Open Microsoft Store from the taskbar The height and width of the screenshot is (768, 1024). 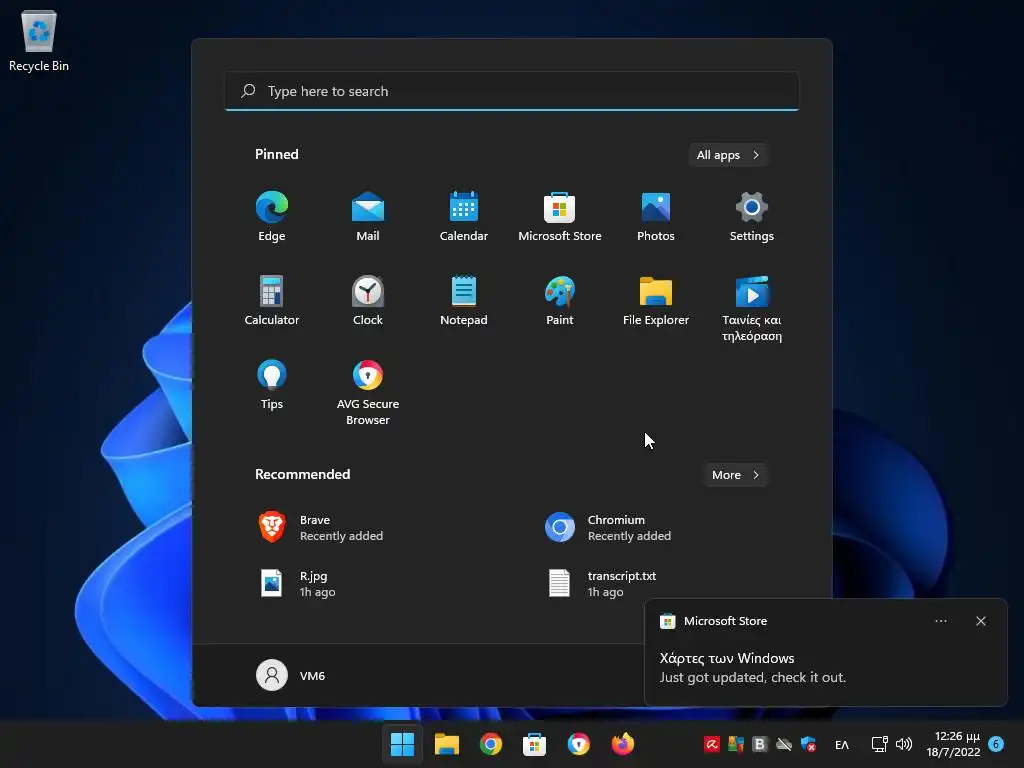[534, 744]
